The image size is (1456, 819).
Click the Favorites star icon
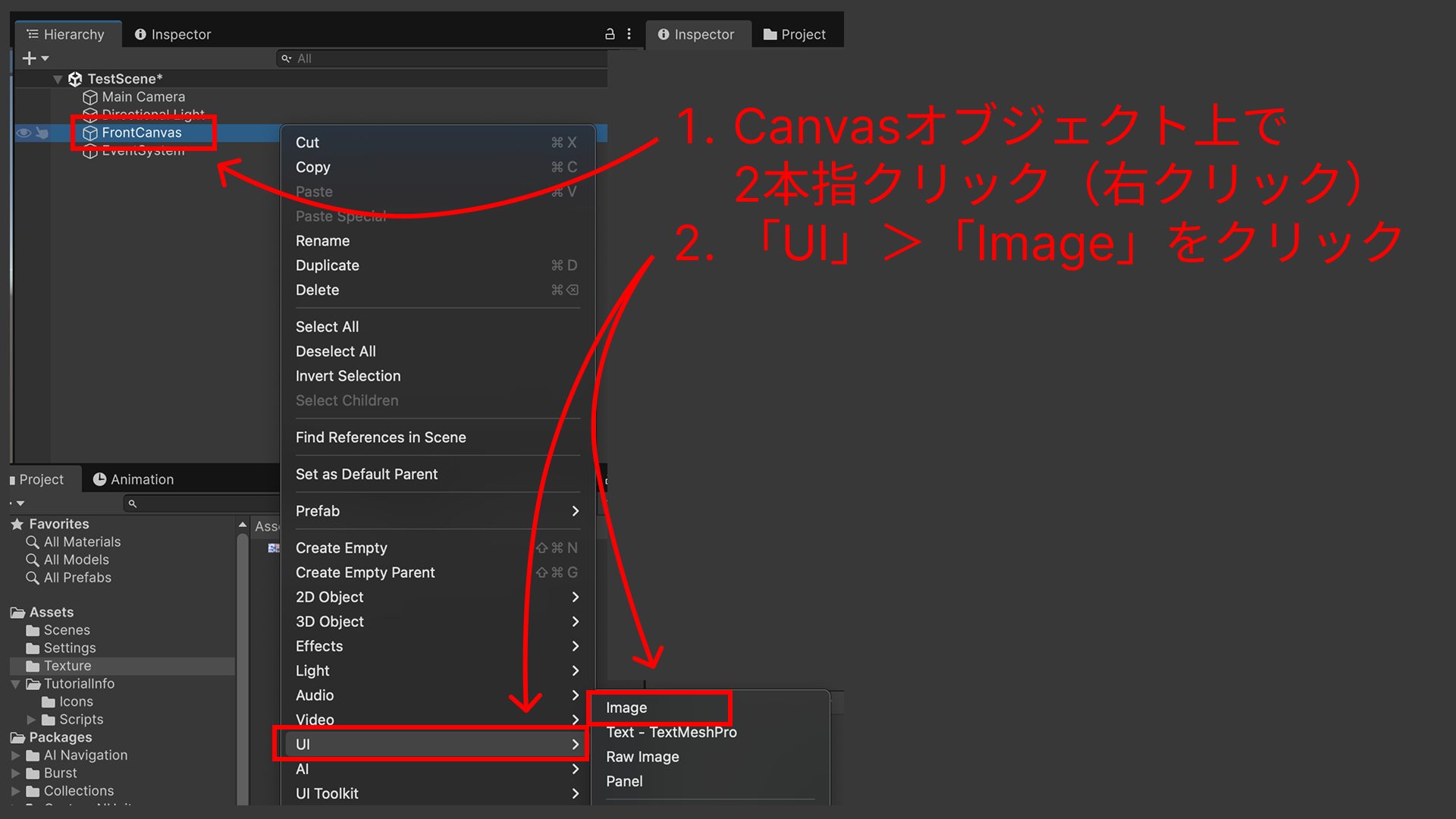[17, 524]
